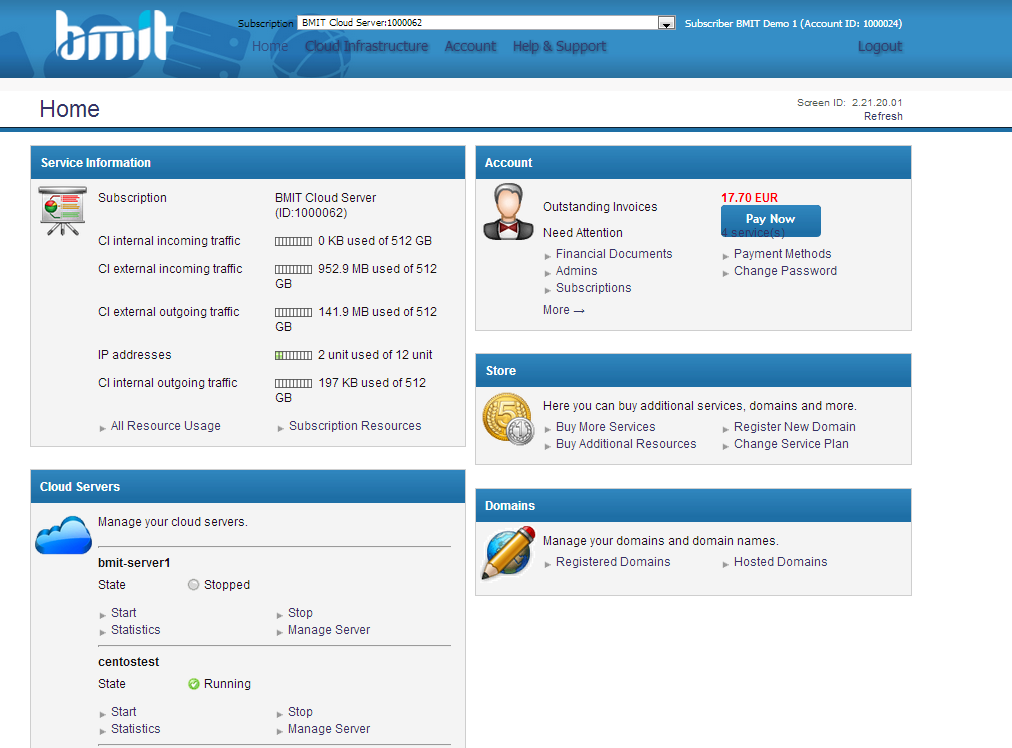Viewport: 1012px width, 748px height.
Task: Open the Subscriptions link in Account panel
Action: (x=594, y=288)
